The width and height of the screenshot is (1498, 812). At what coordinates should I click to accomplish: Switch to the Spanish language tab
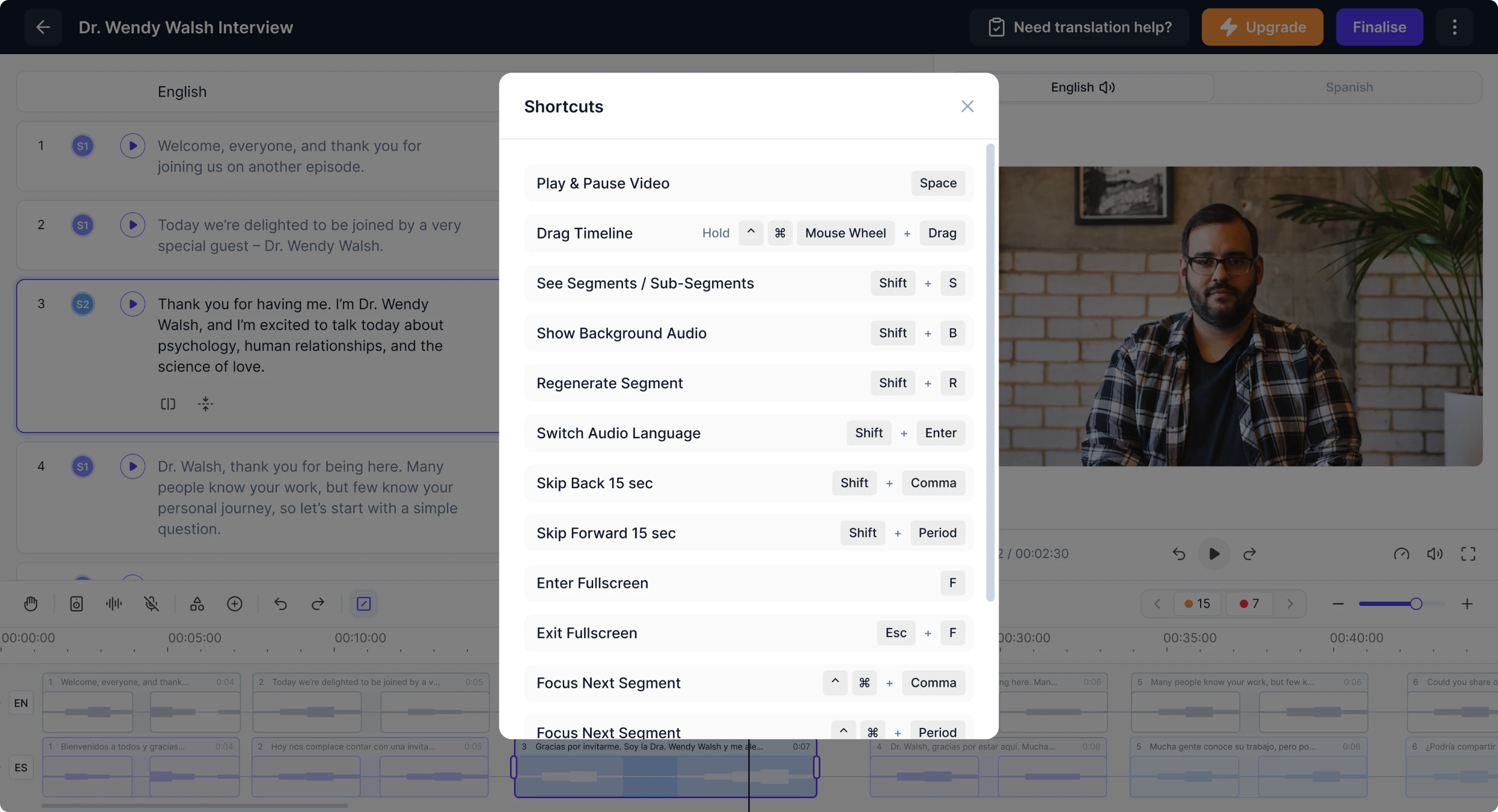[1349, 87]
